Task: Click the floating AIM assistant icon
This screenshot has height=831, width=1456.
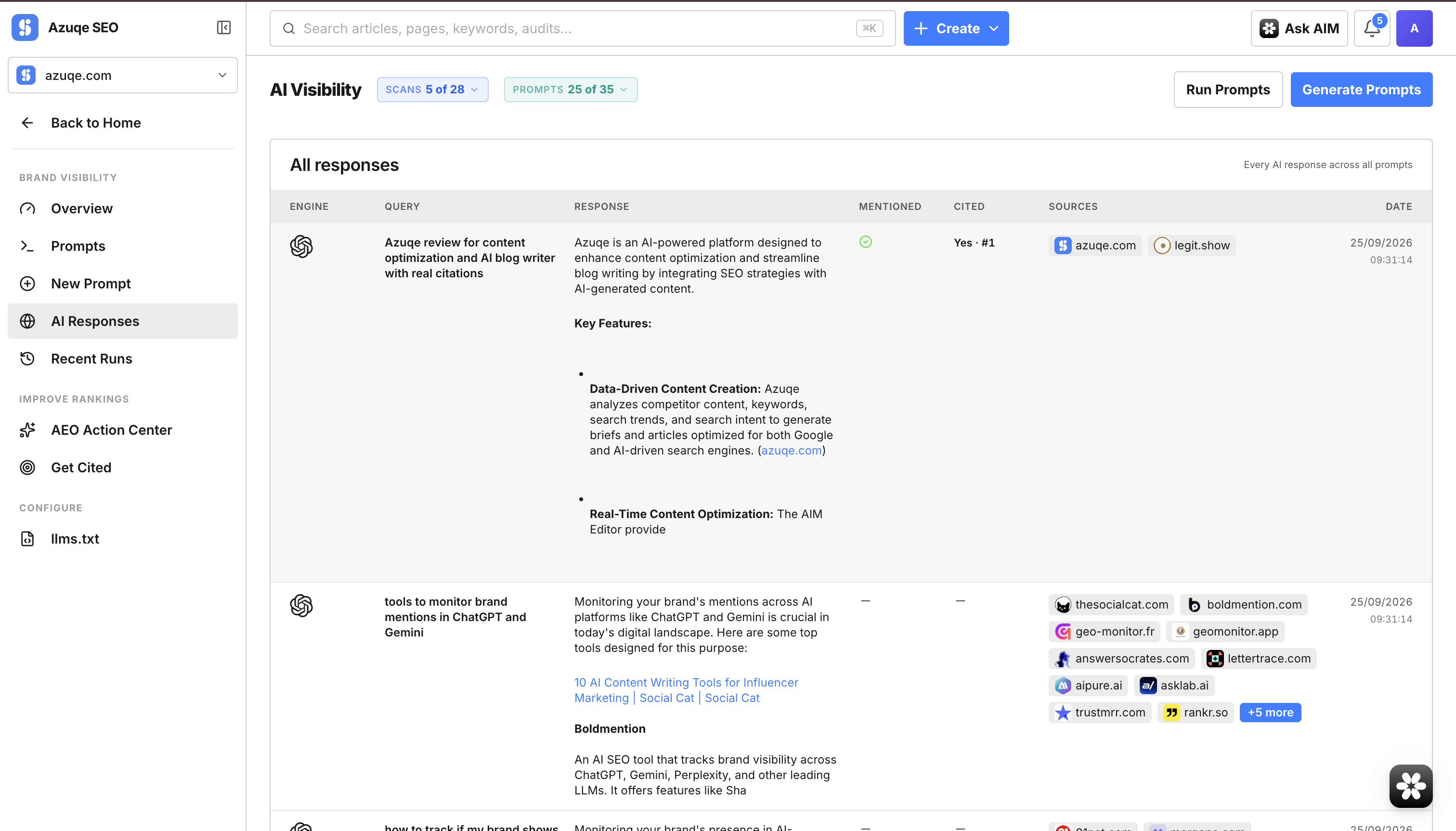Action: tap(1411, 786)
